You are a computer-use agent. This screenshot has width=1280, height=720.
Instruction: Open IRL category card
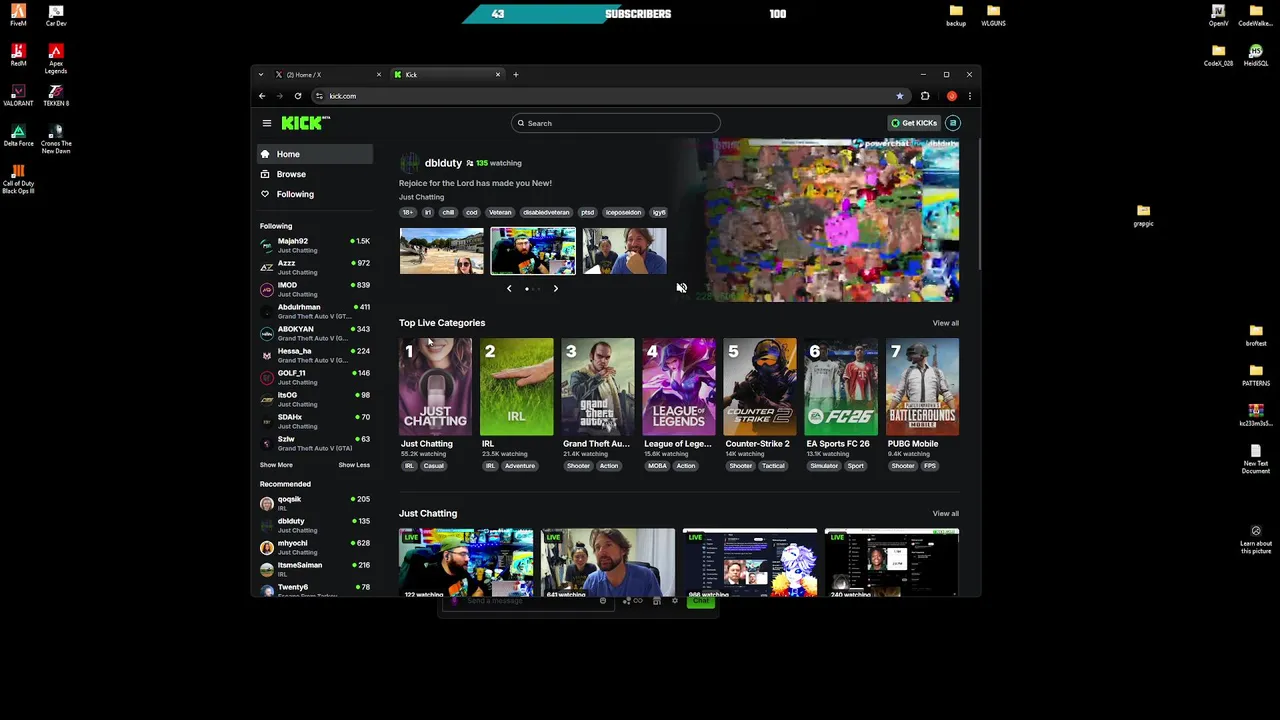click(x=516, y=388)
